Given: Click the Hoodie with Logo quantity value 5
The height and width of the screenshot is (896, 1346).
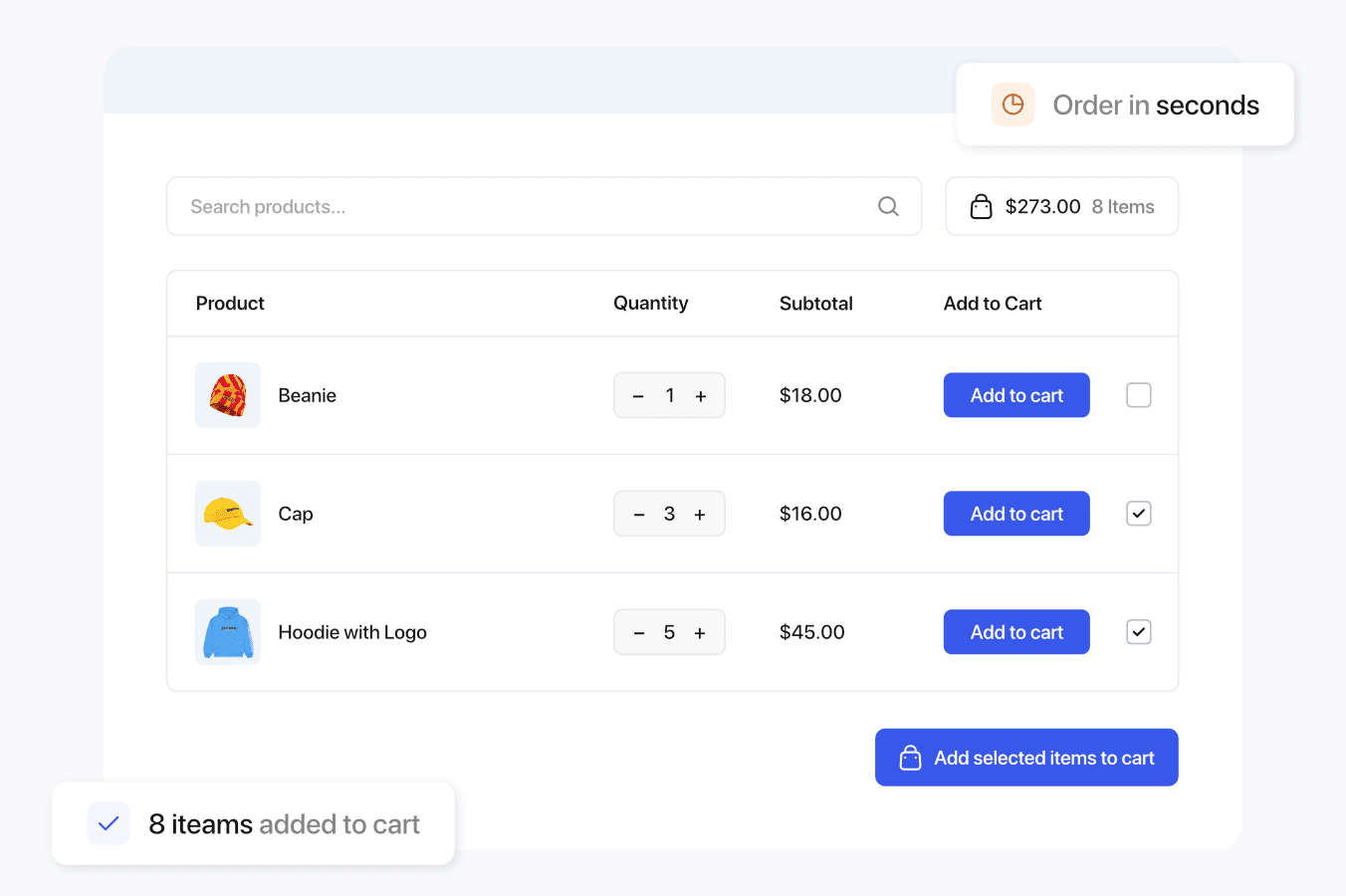Looking at the screenshot, I should 670,632.
